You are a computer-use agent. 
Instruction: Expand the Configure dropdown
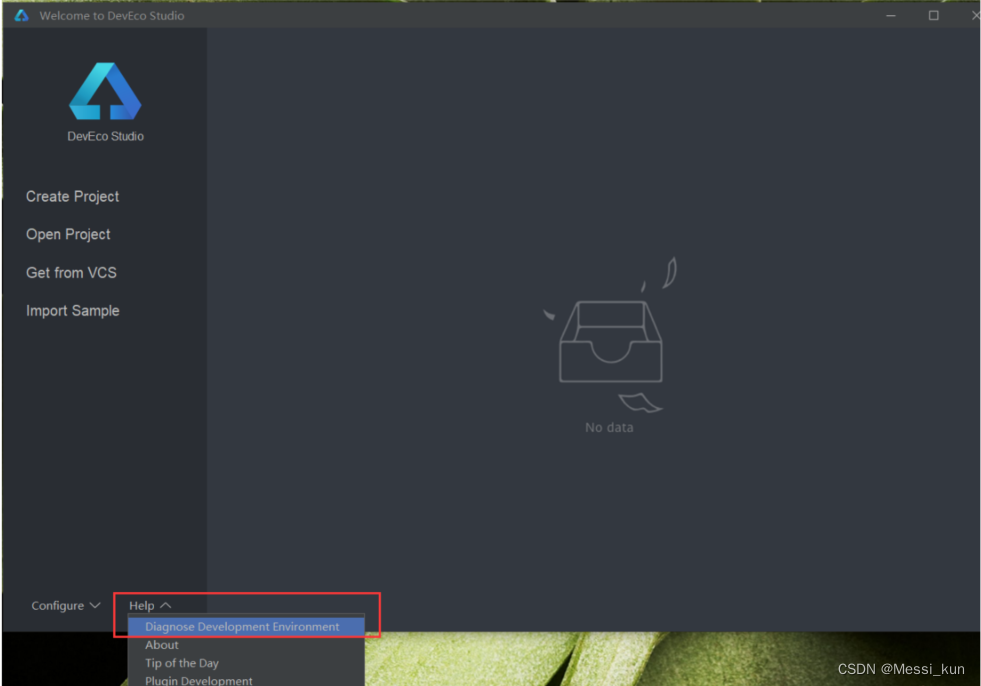[66, 606]
